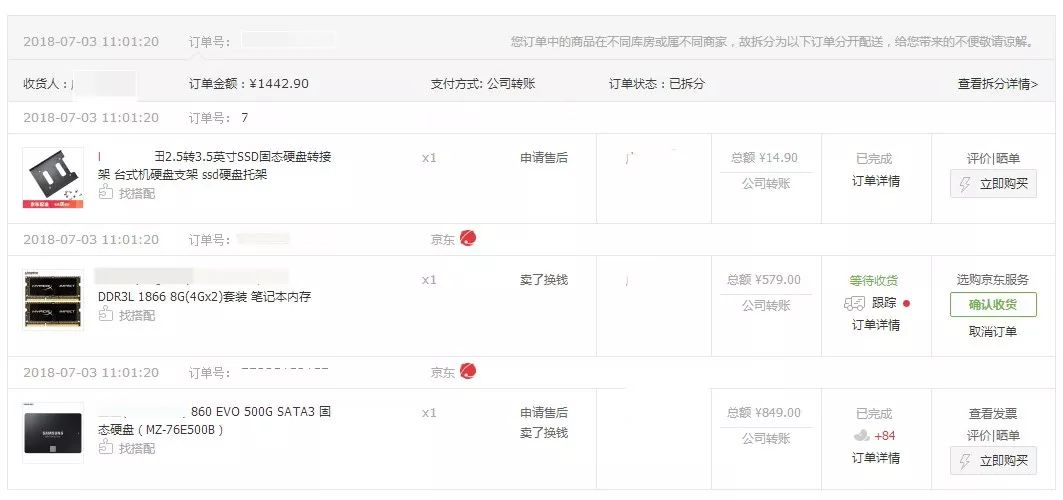Viewport: 1063px width, 500px height.
Task: Click 立即购买 for the 860 EVO SSD
Action: [993, 461]
